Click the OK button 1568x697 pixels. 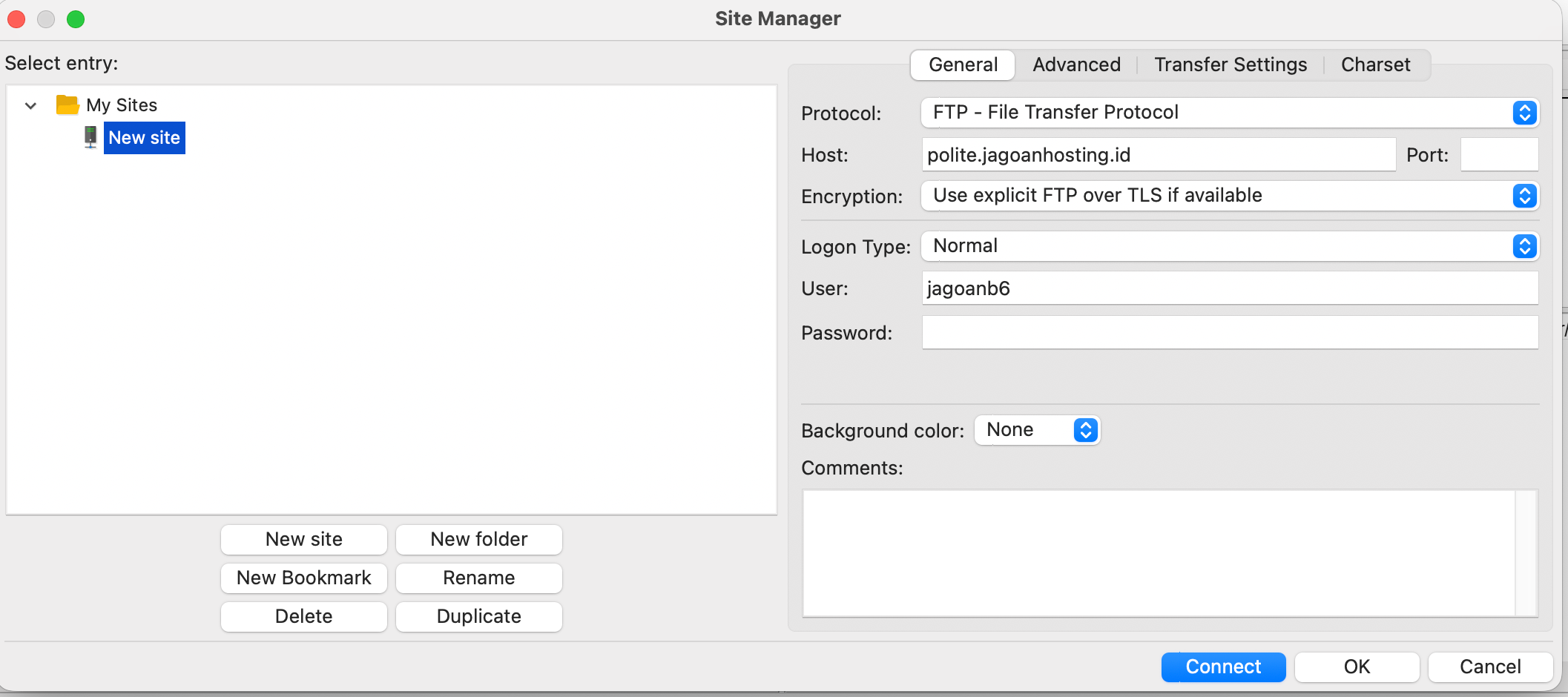pos(1357,667)
